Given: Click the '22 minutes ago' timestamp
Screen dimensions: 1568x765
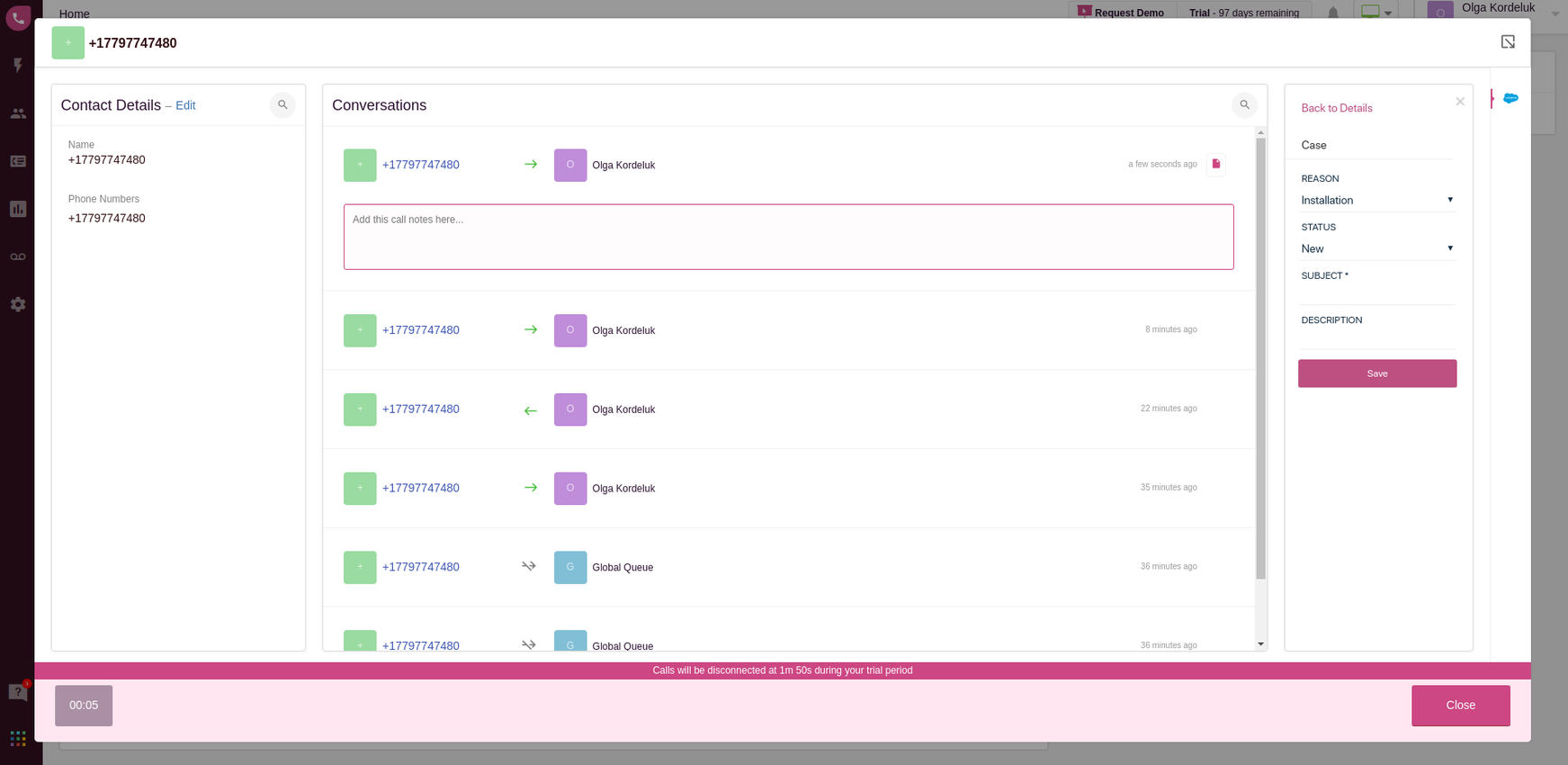Looking at the screenshot, I should click(x=1169, y=409).
